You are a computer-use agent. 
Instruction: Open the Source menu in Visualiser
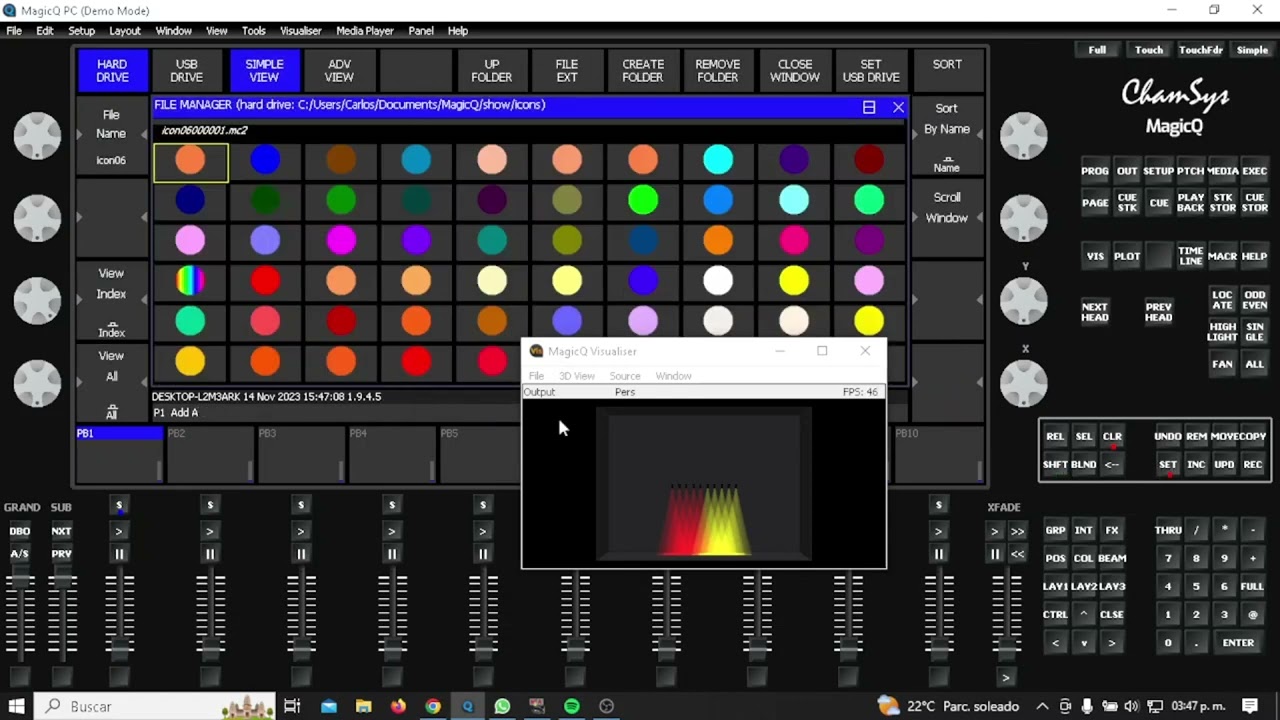pyautogui.click(x=625, y=376)
